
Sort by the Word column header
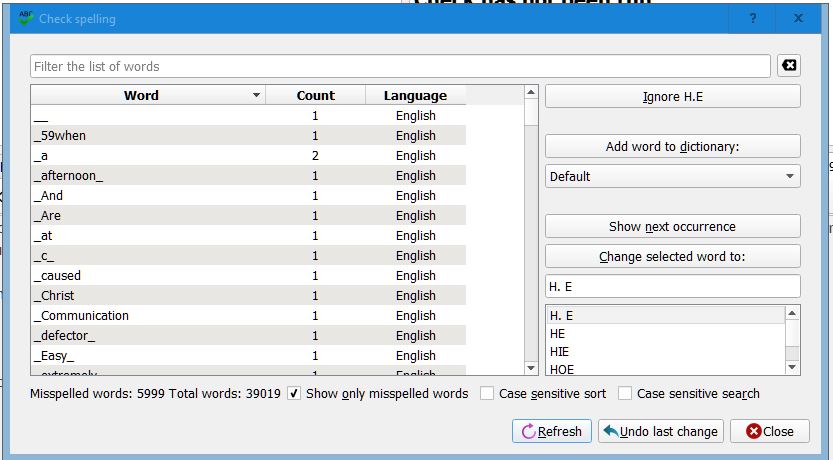pos(141,96)
